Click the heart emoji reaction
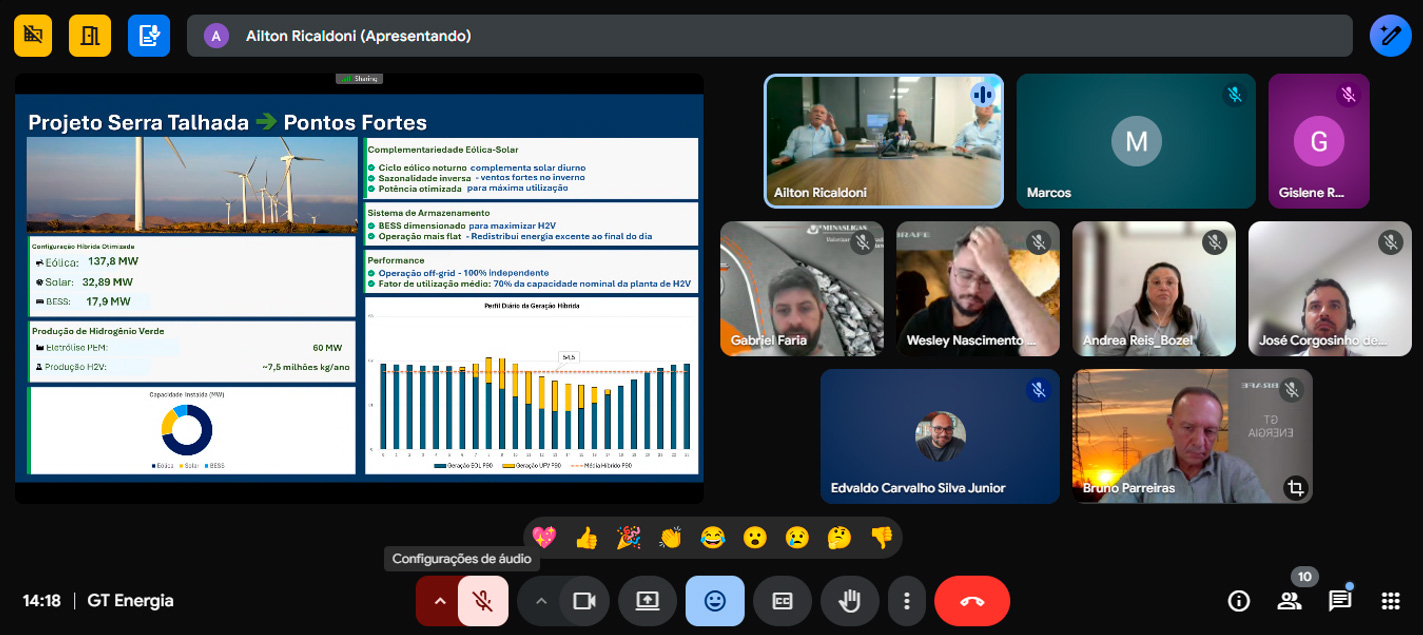The height and width of the screenshot is (635, 1423). [x=544, y=538]
